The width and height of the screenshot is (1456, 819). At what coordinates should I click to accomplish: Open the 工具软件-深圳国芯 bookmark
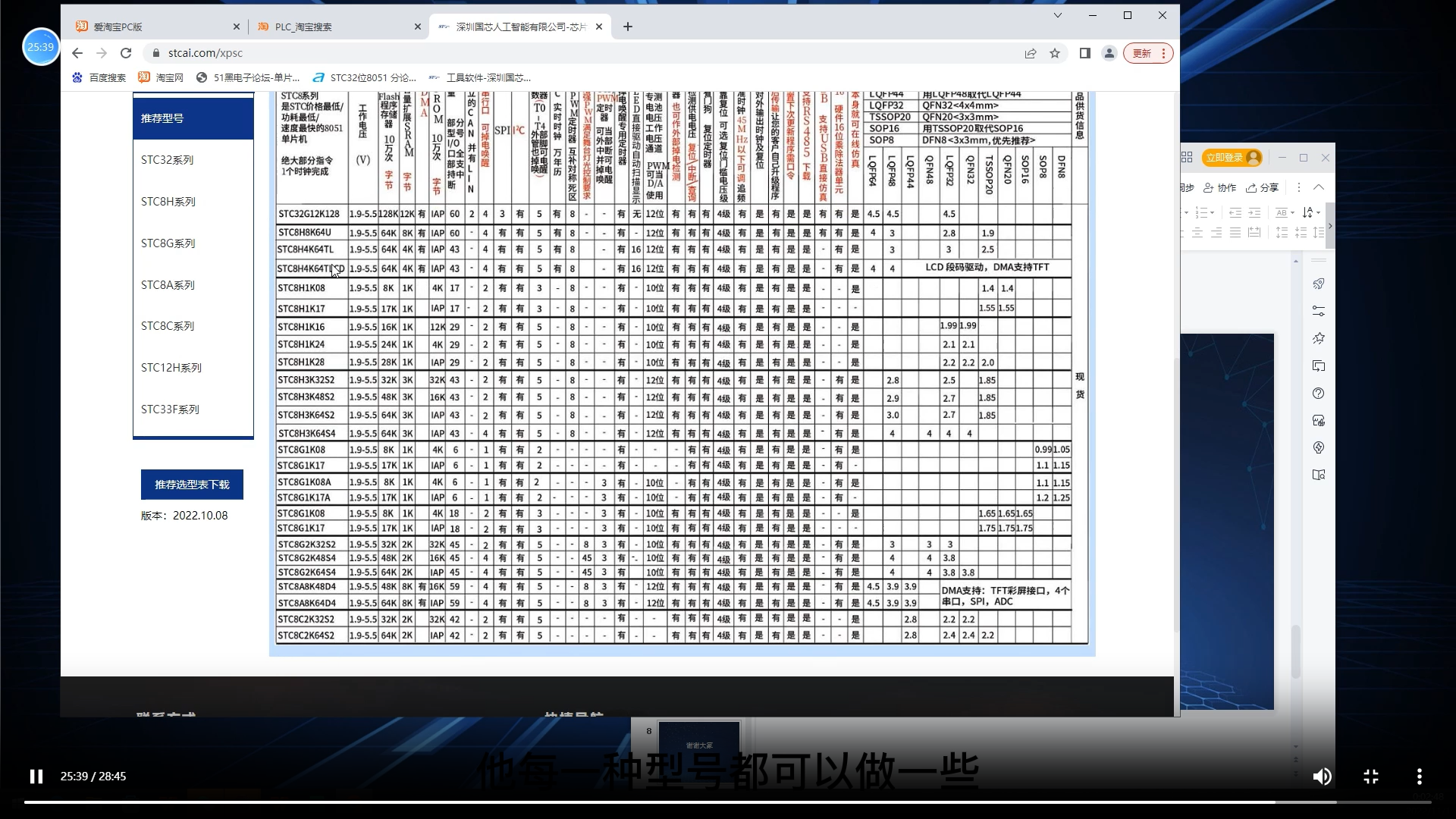[479, 77]
